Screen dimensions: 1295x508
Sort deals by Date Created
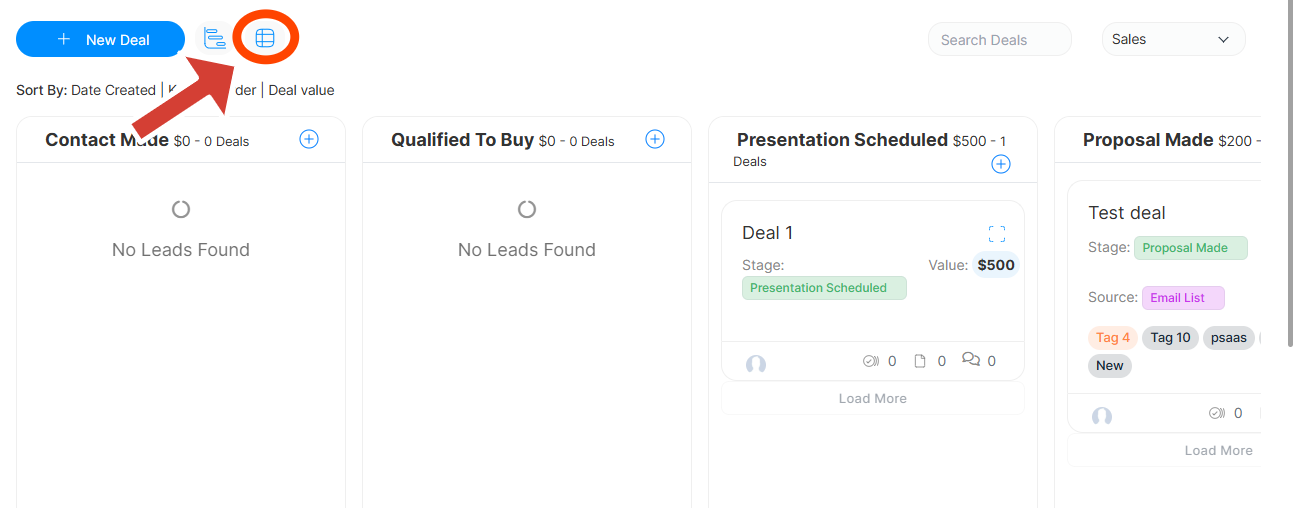113,90
